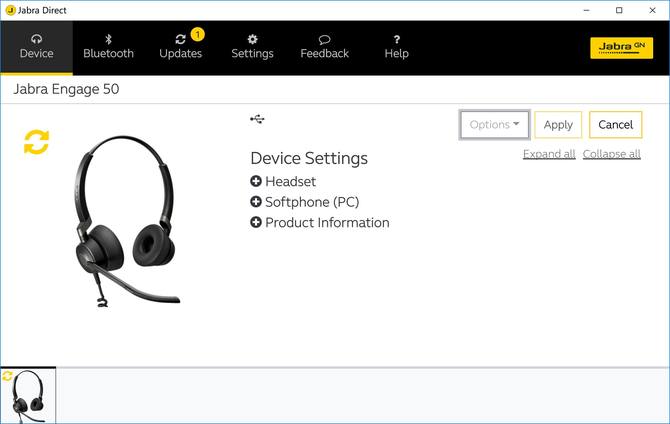Click the Device Settings heading

[x=309, y=158]
